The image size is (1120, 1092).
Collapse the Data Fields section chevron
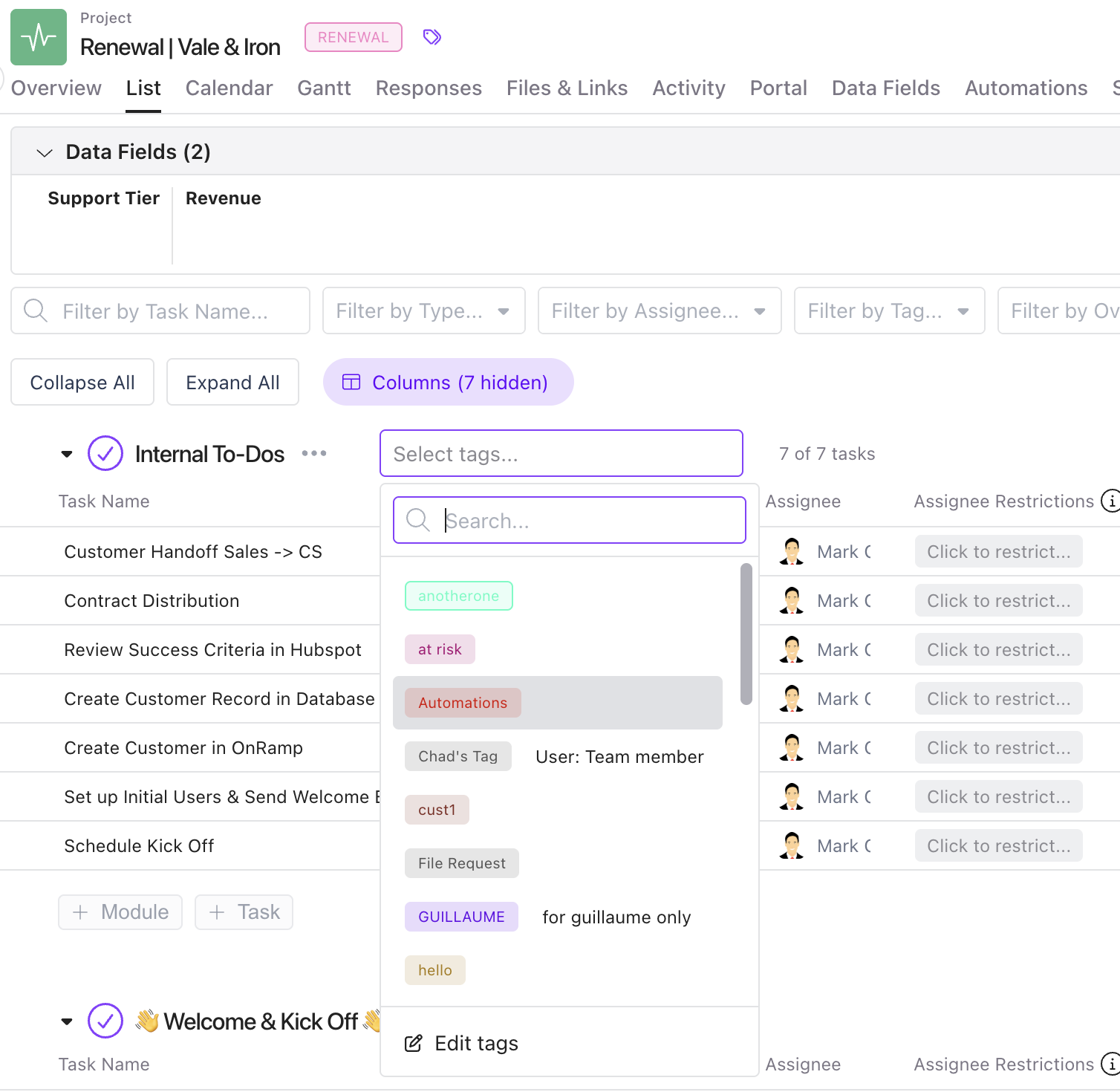[x=45, y=152]
